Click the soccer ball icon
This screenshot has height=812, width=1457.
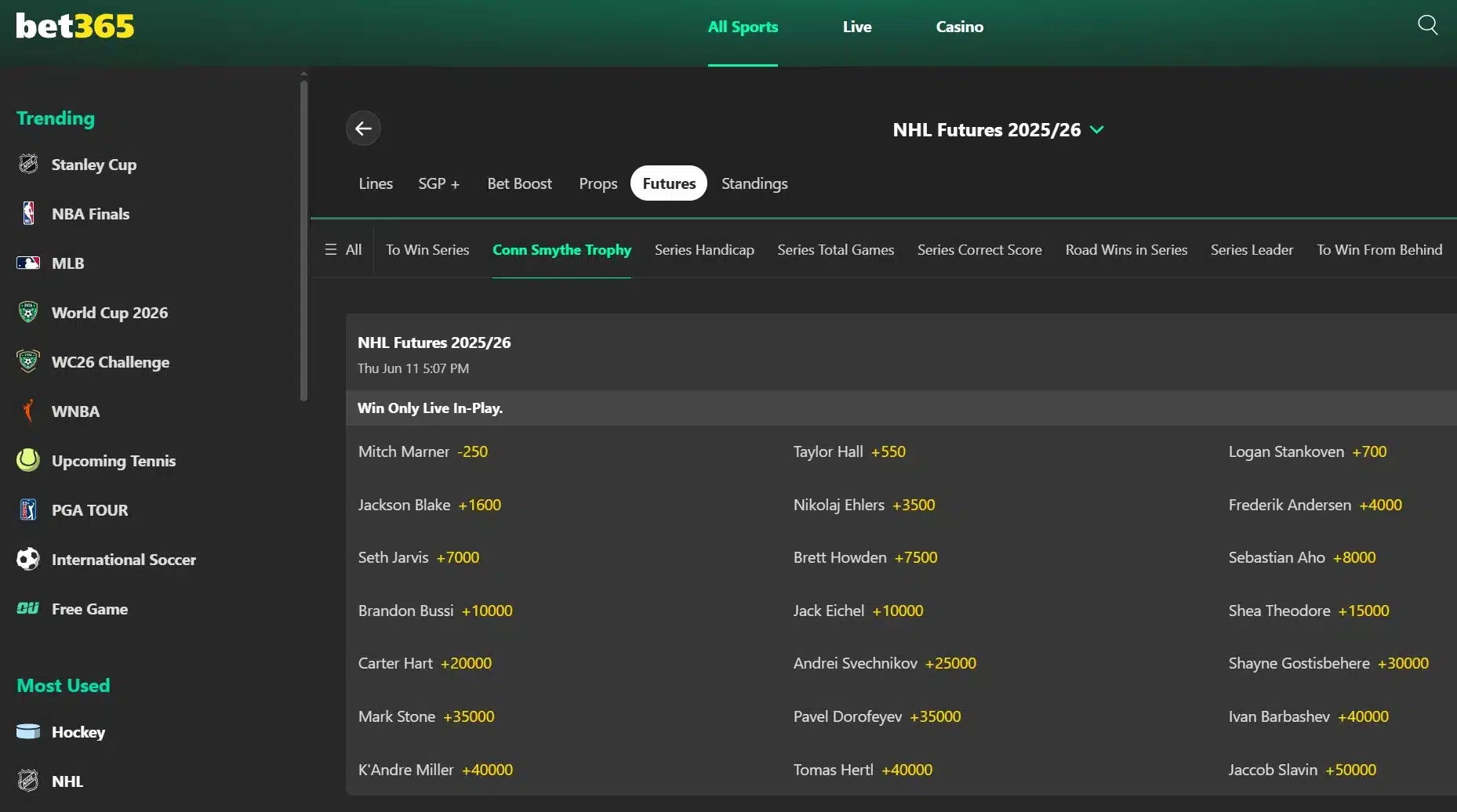click(28, 559)
